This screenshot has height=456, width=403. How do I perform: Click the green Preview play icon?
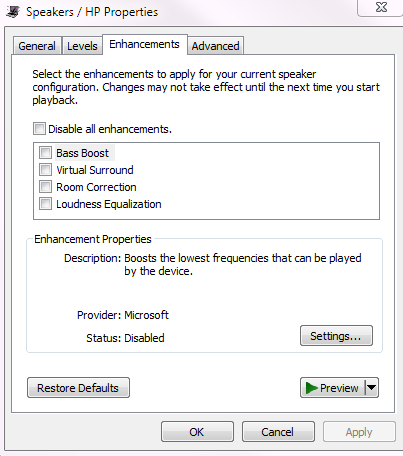(x=311, y=388)
